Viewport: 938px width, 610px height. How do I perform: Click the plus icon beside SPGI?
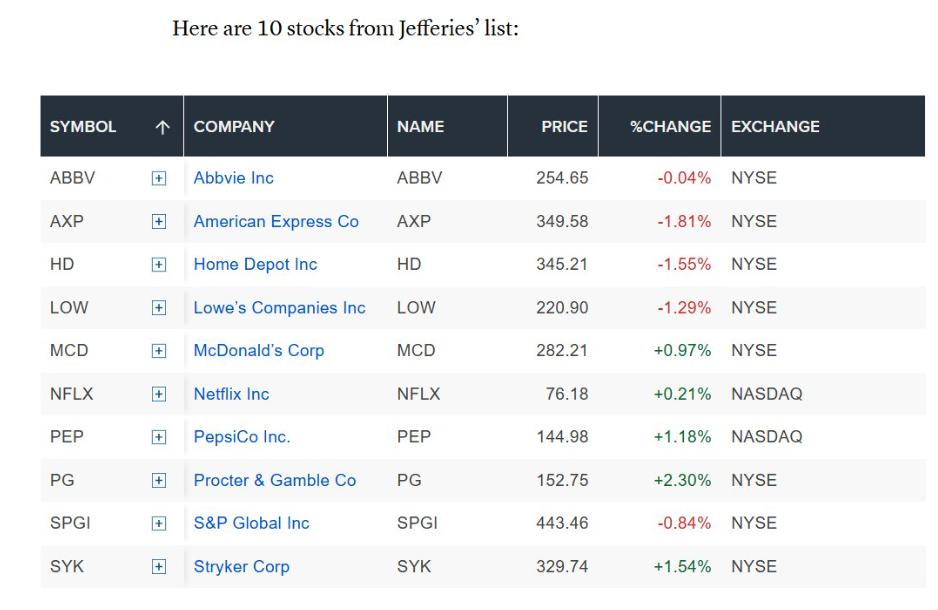click(x=159, y=523)
